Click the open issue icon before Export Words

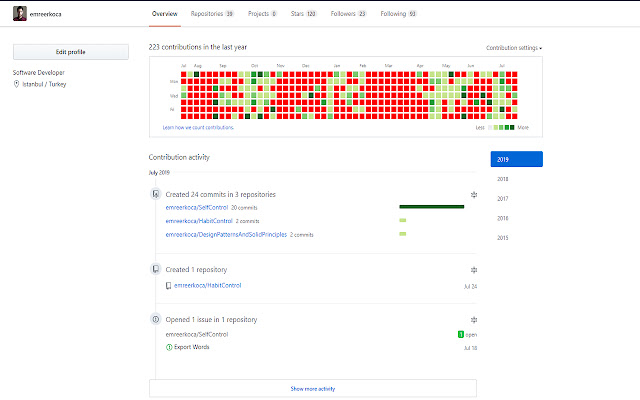(x=169, y=347)
